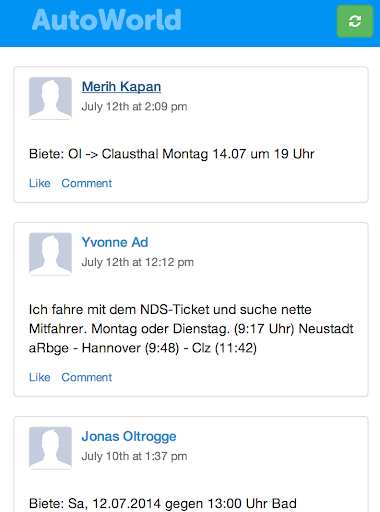Open Merih Kapan's profile link

121,87
